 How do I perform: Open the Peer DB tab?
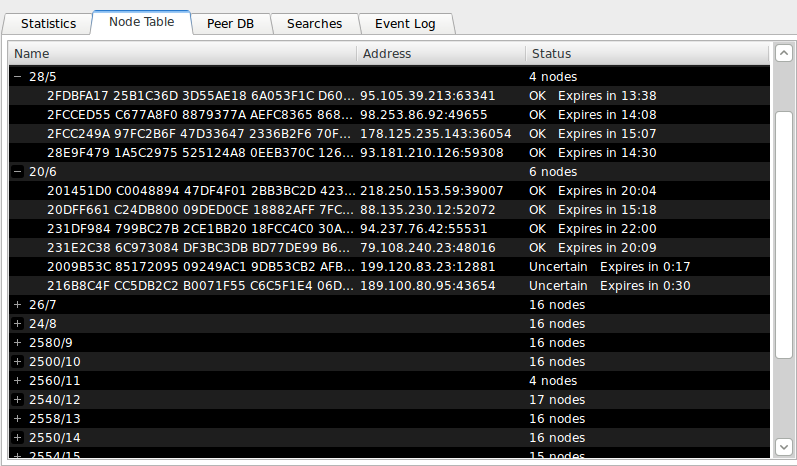pos(230,24)
